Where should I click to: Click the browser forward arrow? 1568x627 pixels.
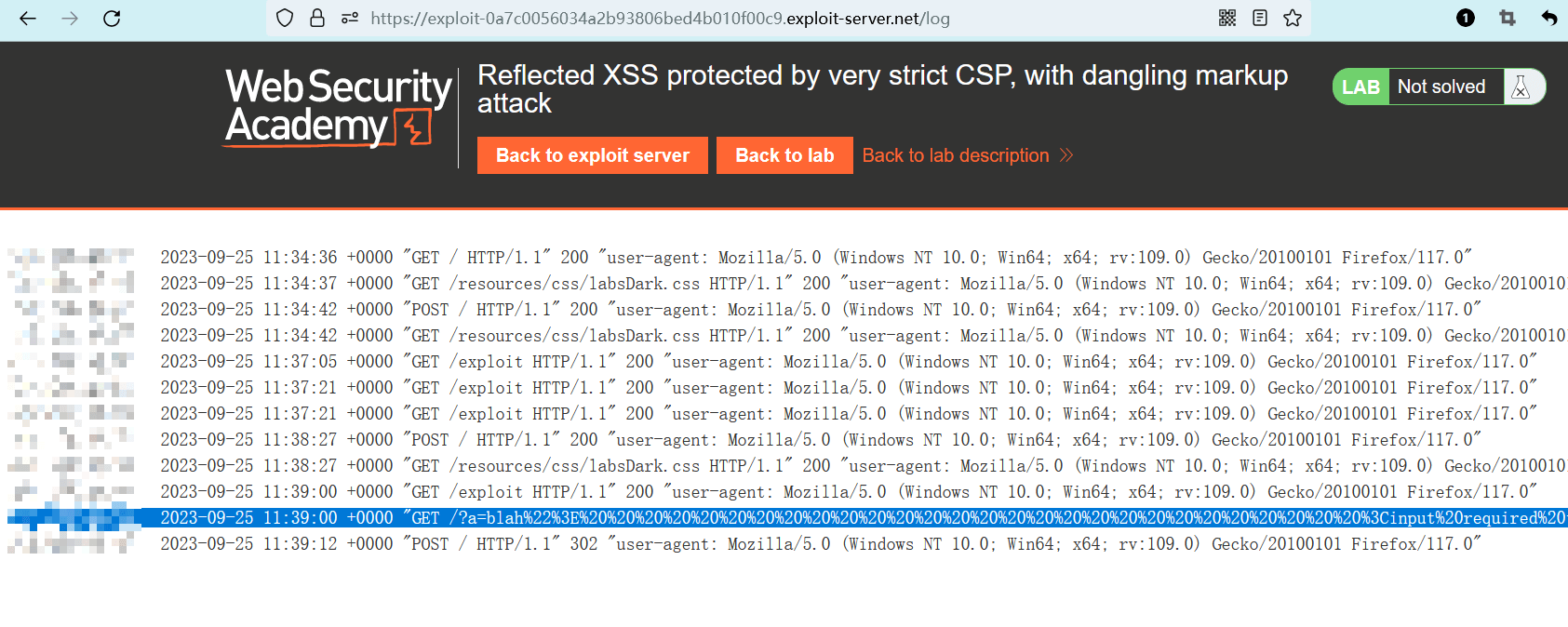pos(70,19)
